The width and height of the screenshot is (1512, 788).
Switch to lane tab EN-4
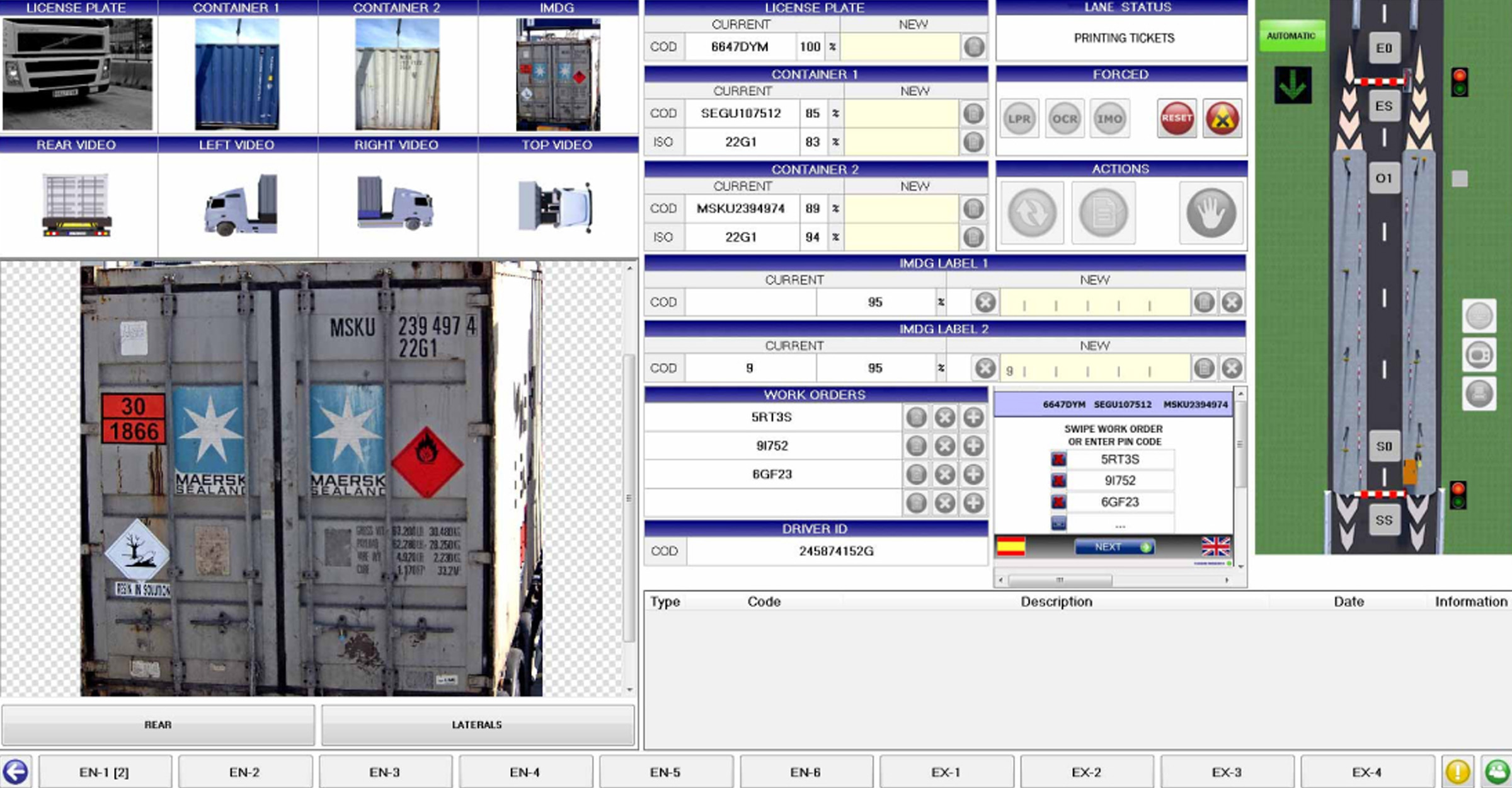pyautogui.click(x=525, y=772)
